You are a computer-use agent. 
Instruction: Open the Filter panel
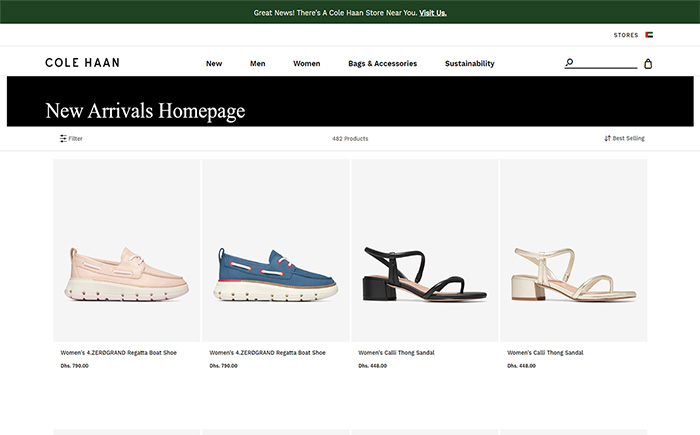(x=71, y=138)
